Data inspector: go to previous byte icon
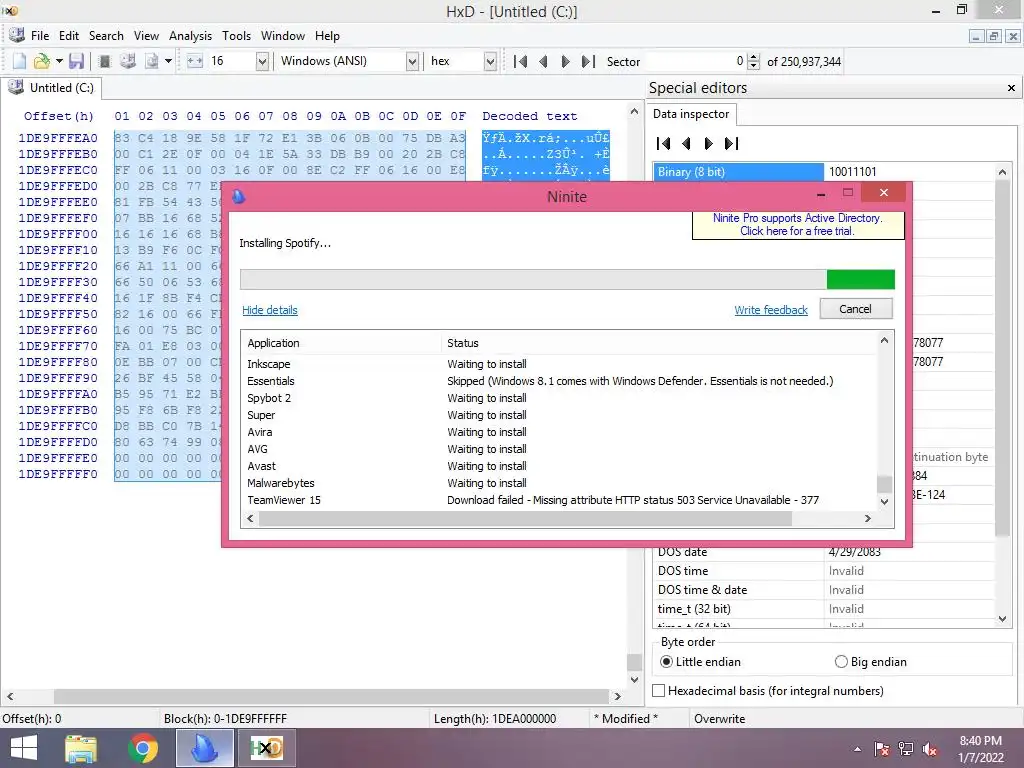Viewport: 1024px width, 768px height. point(686,143)
